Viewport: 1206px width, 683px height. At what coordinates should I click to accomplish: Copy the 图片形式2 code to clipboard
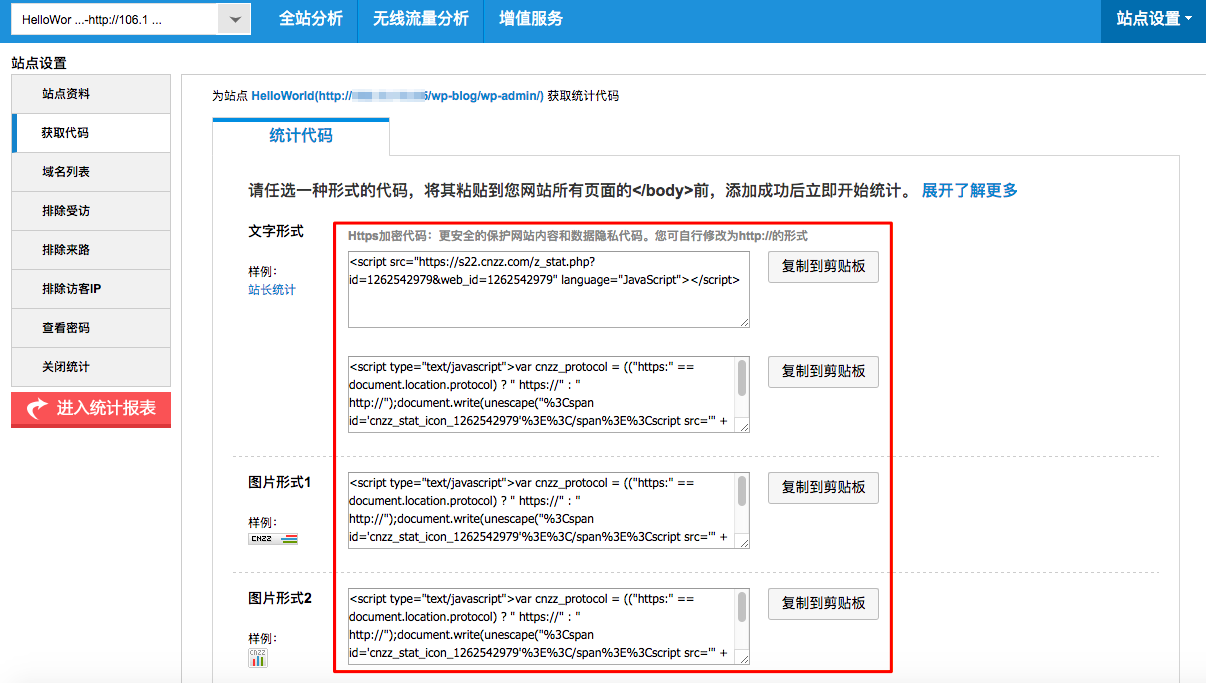coord(823,604)
